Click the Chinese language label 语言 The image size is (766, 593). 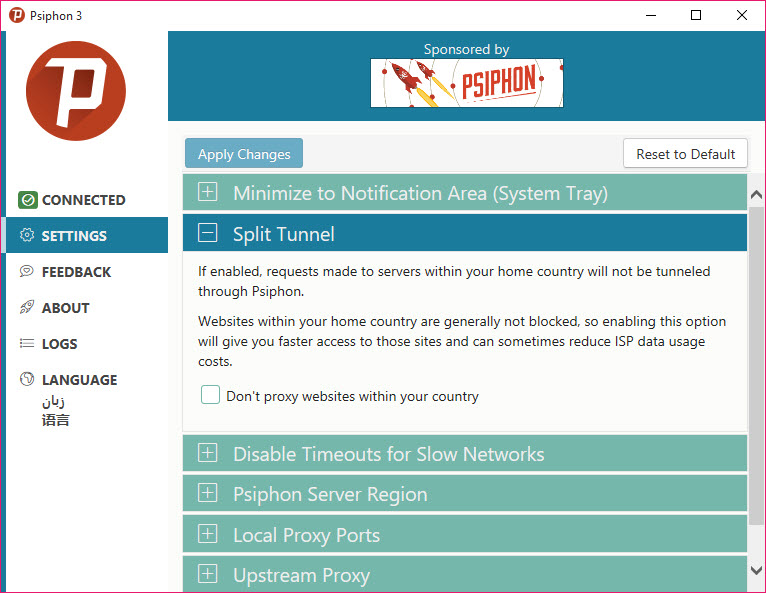click(x=55, y=420)
